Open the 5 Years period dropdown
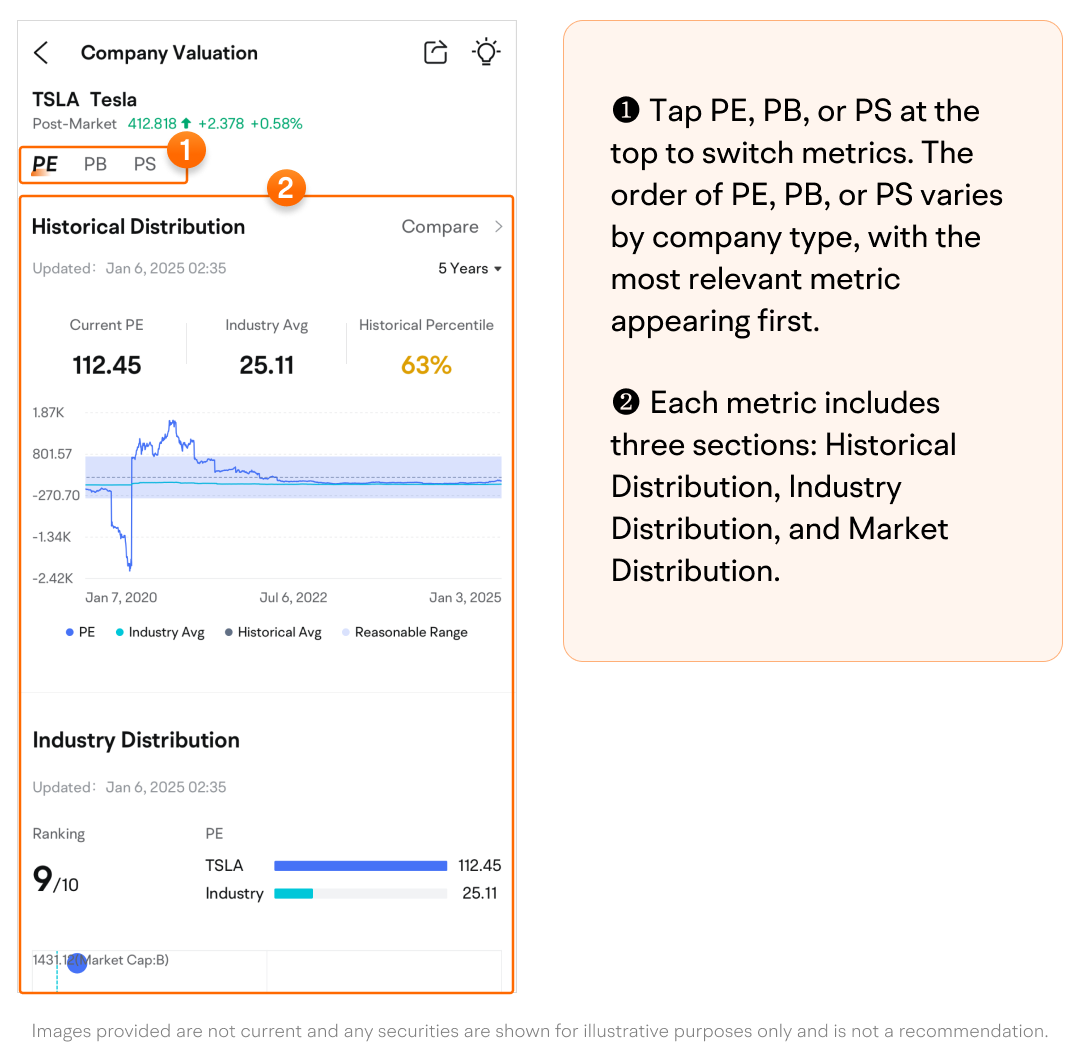This screenshot has width=1080, height=1053. coord(470,268)
